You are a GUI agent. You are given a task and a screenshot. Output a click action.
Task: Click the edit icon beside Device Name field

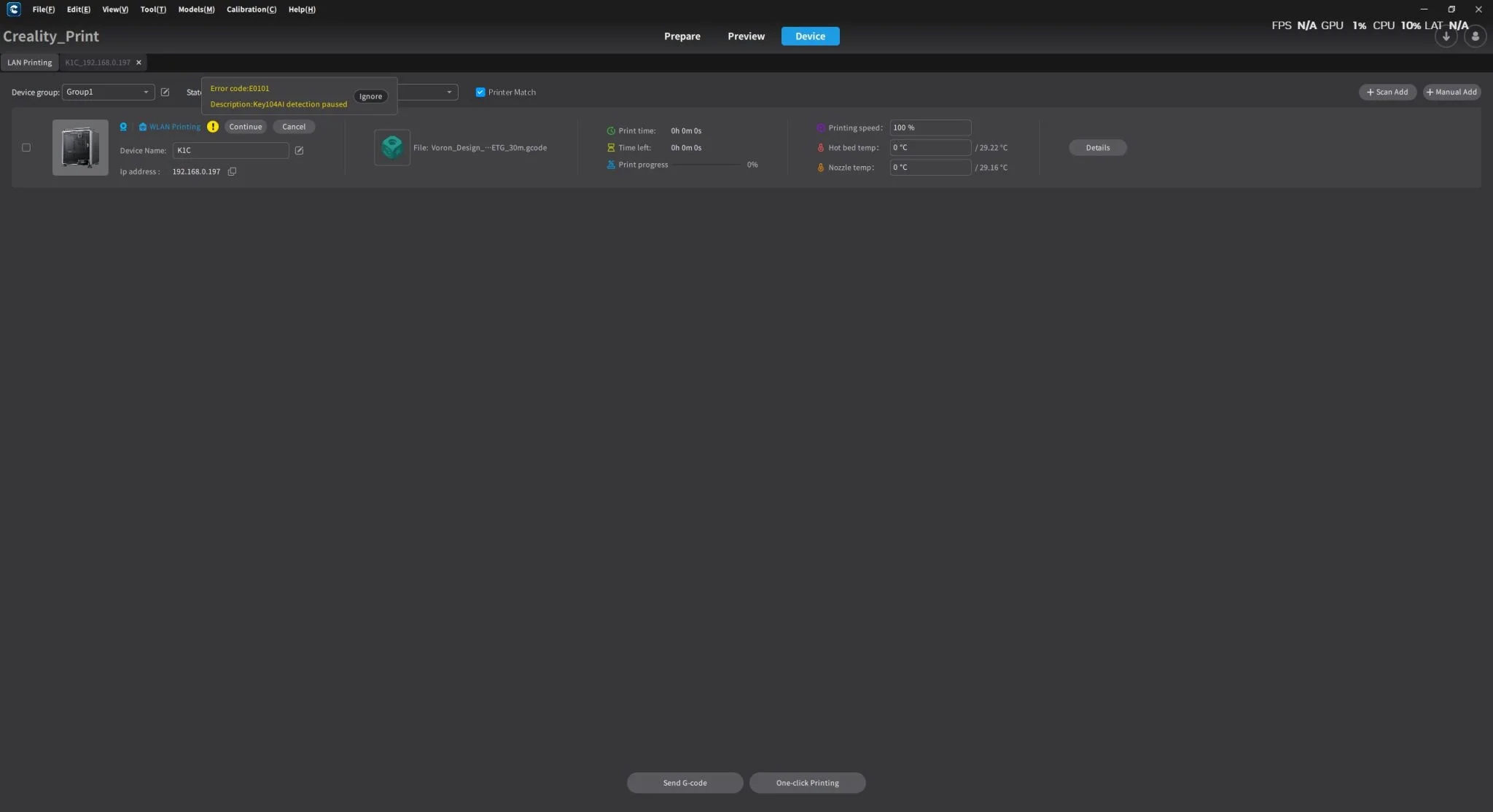(299, 151)
